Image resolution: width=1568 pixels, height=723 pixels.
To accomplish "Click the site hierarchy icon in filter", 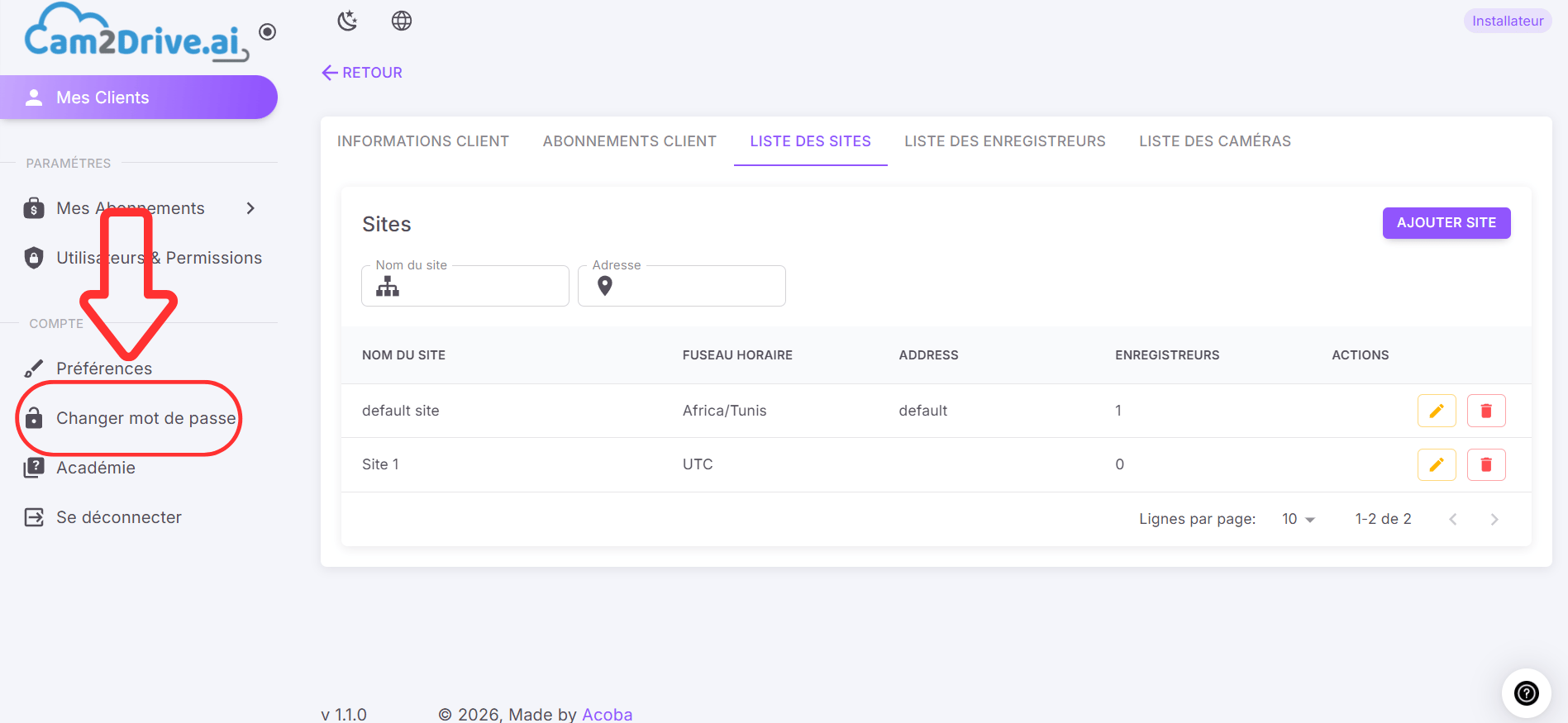I will click(x=388, y=286).
